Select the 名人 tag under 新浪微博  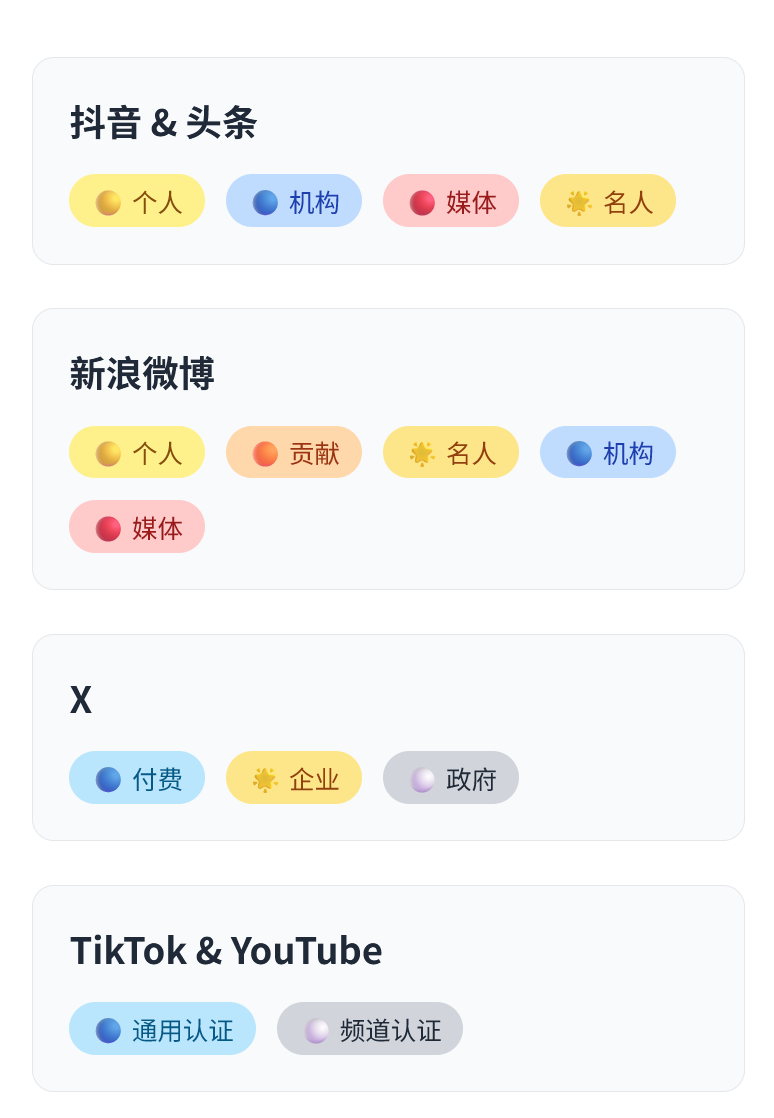tap(451, 453)
